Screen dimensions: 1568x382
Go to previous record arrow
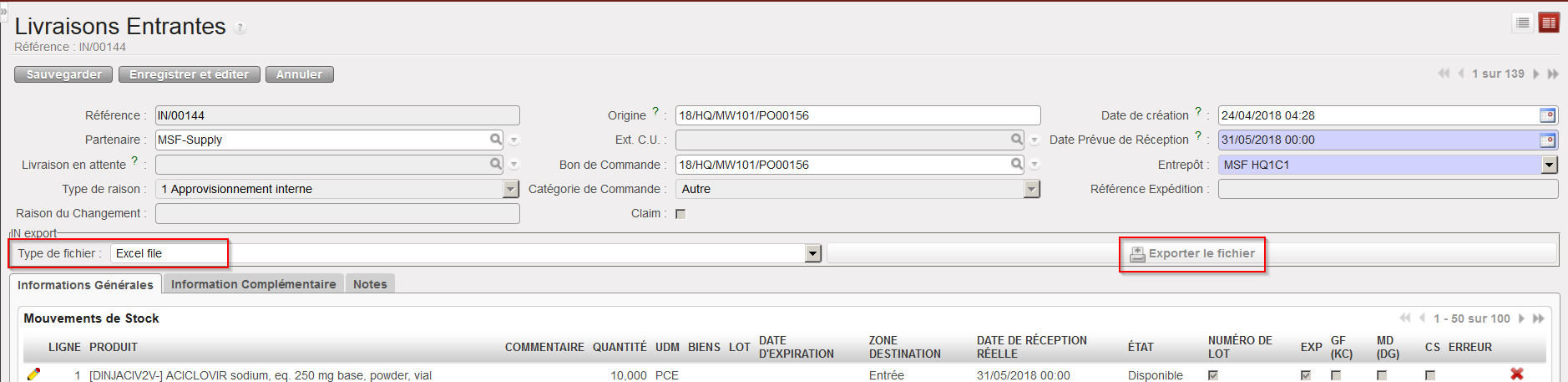point(1461,74)
